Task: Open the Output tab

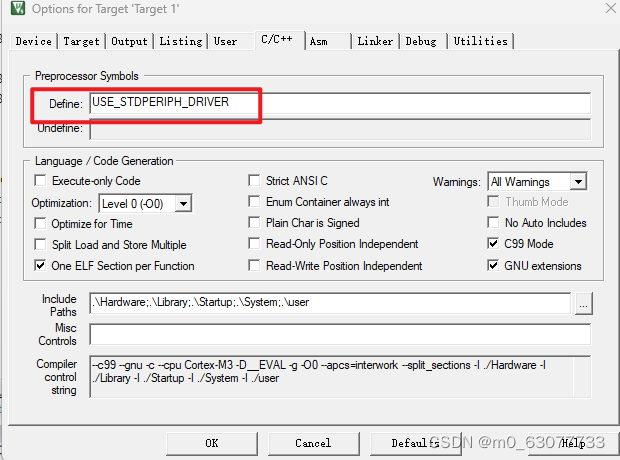Action: [x=129, y=41]
